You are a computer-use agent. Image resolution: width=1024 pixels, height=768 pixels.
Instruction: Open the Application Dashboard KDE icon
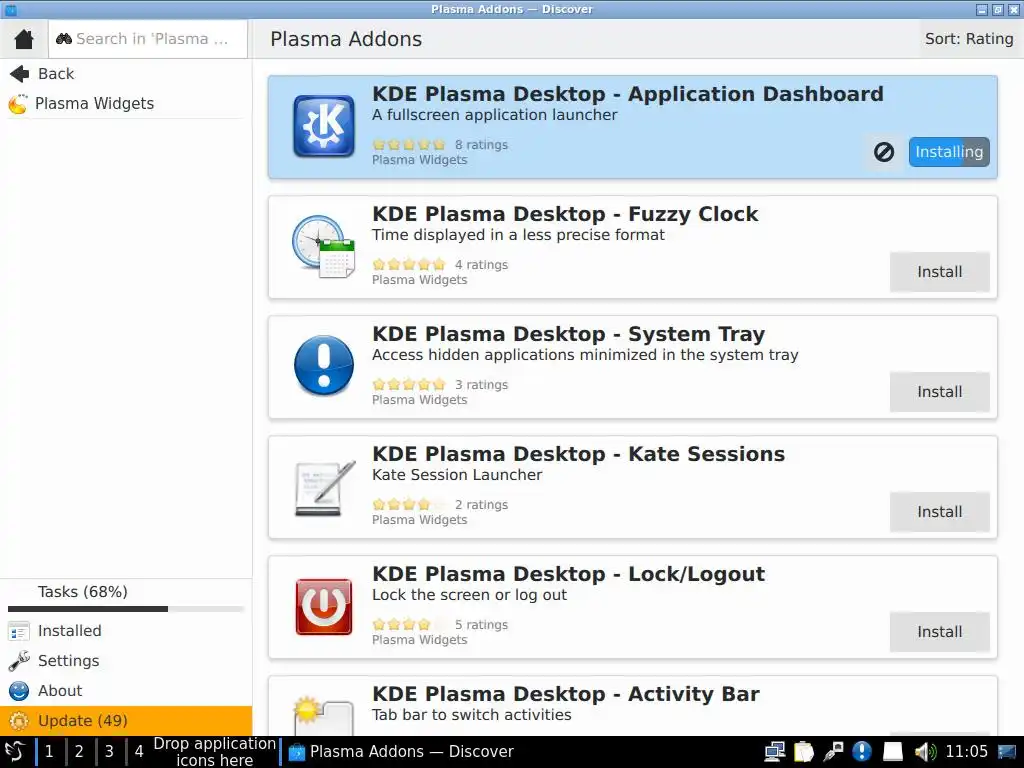tap(324, 126)
